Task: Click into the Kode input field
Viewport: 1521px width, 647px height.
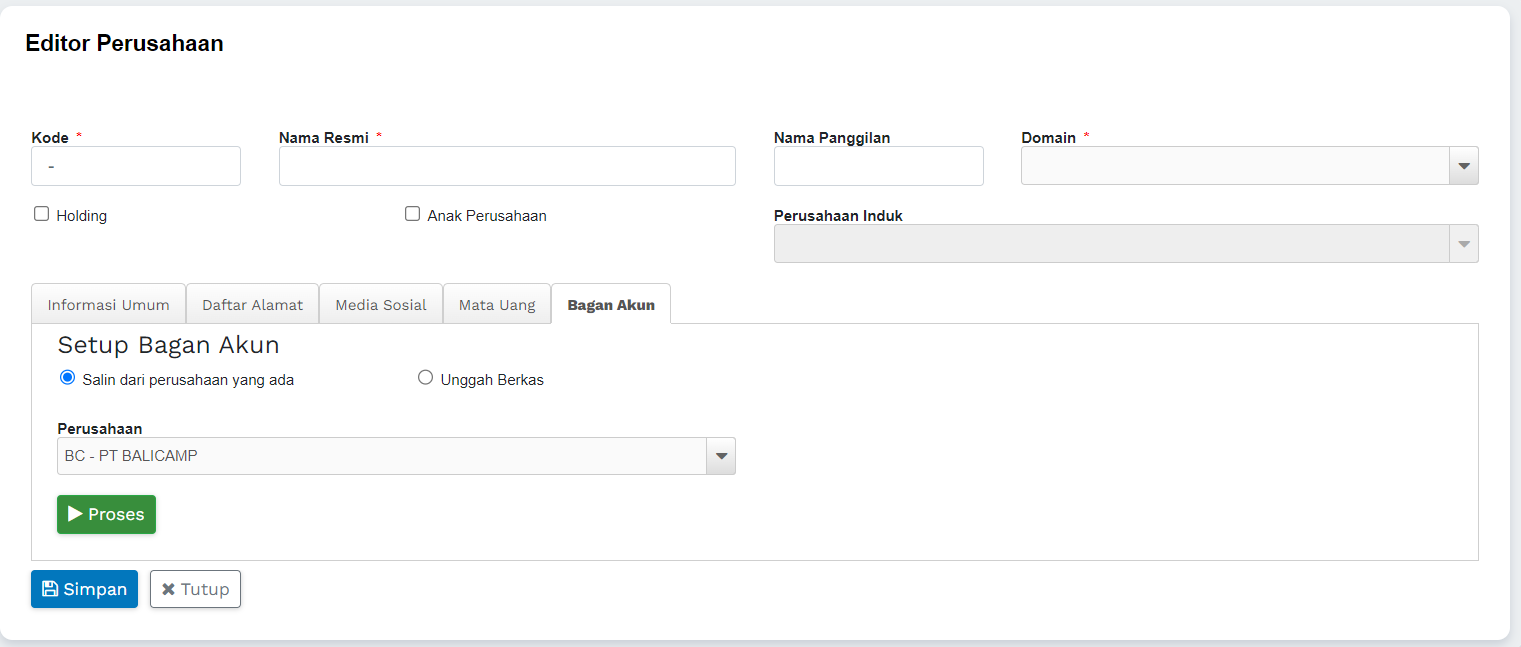Action: coord(136,166)
